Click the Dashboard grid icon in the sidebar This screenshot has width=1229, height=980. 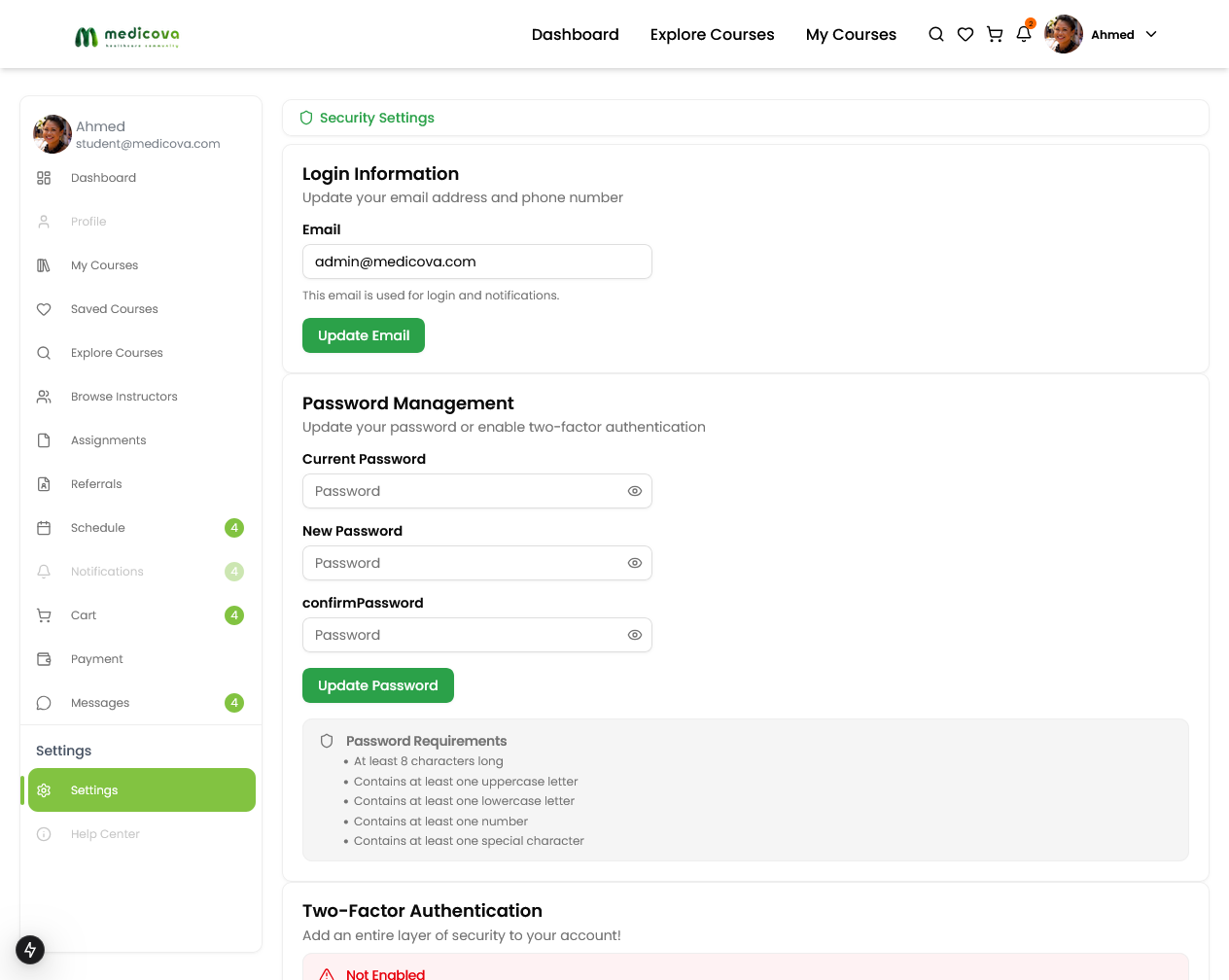click(x=44, y=178)
